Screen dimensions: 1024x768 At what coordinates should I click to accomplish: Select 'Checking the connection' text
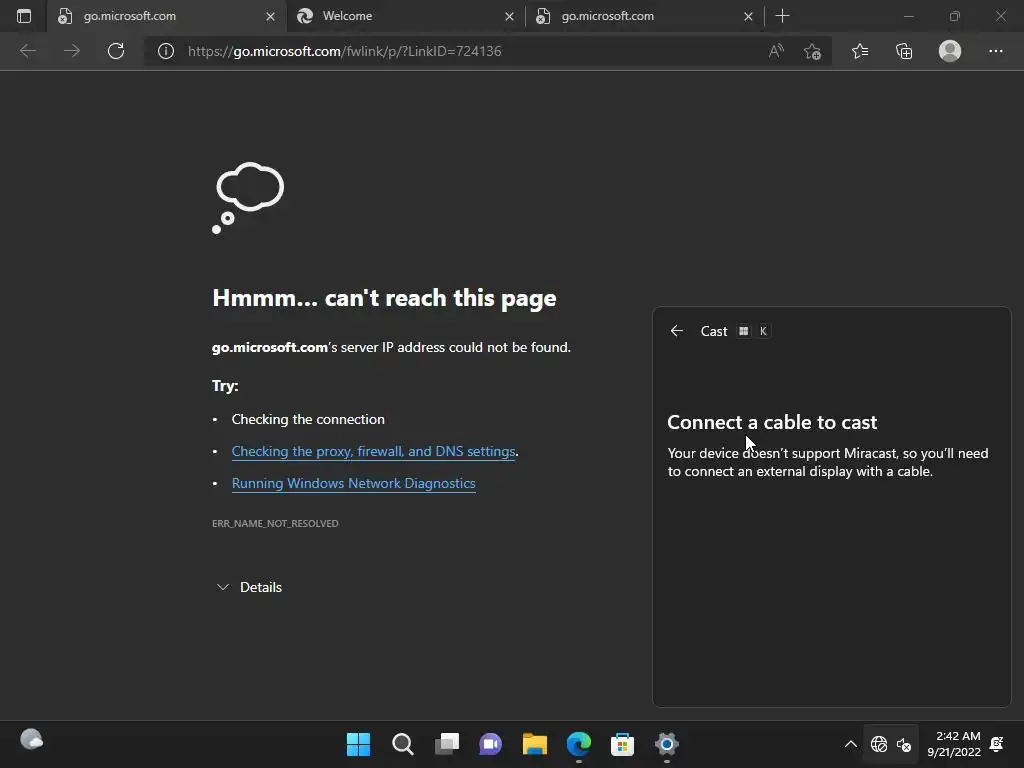pyautogui.click(x=308, y=419)
